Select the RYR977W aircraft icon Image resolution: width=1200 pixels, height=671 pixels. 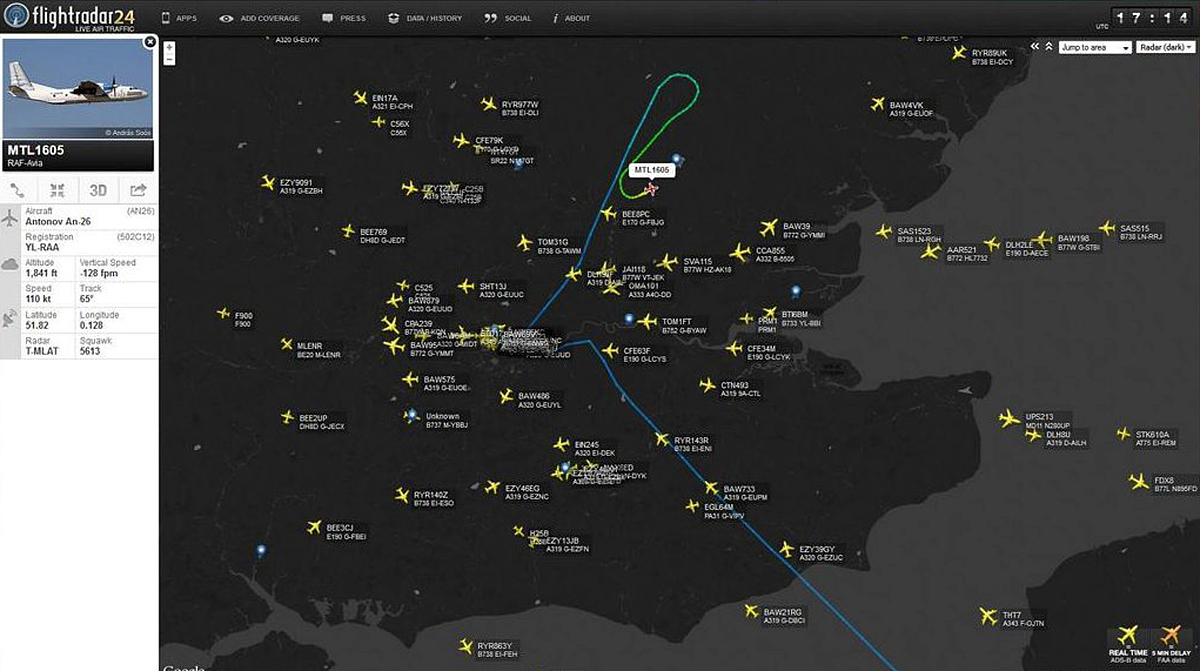tap(488, 104)
